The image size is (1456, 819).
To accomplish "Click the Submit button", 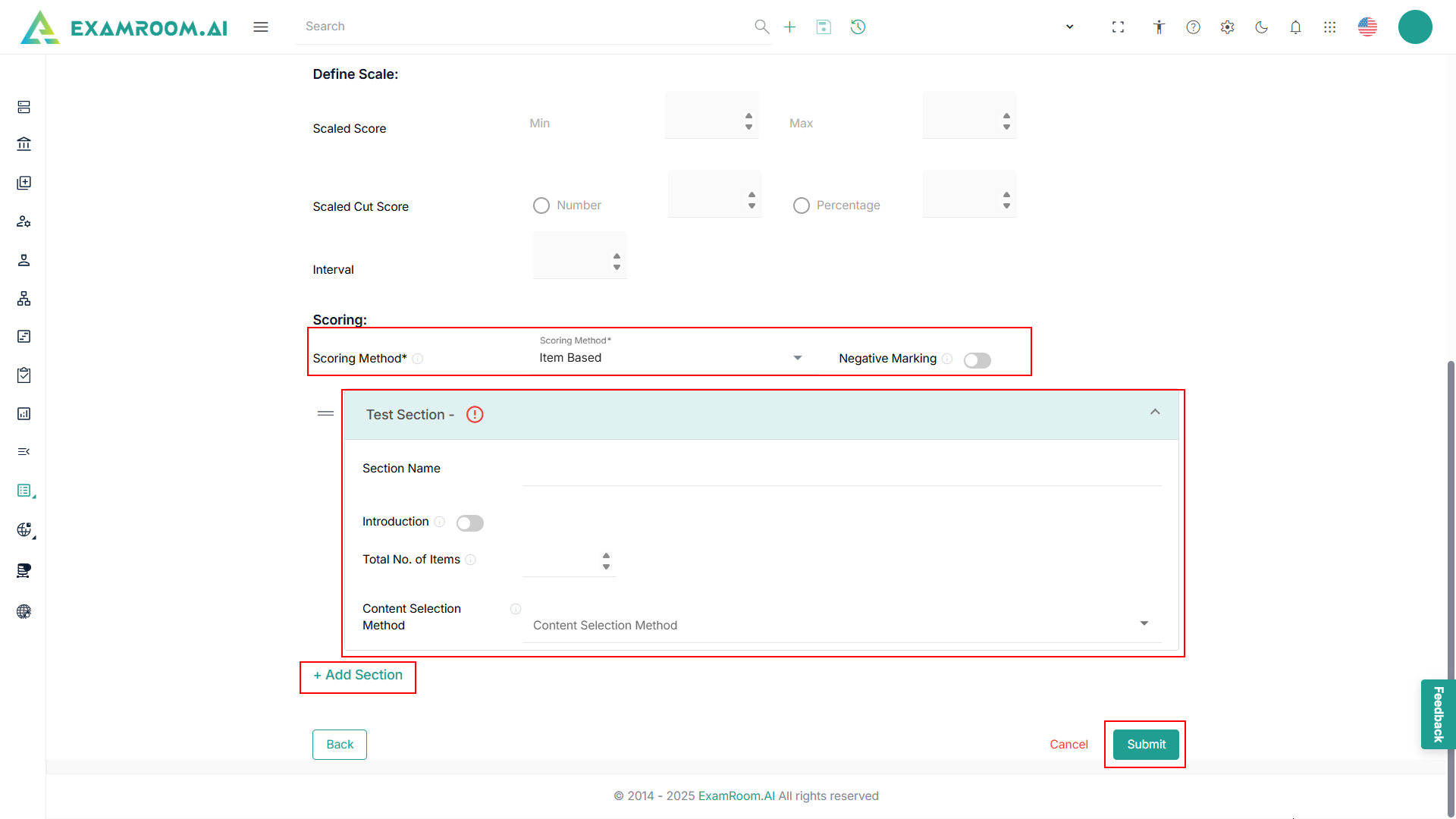I will coord(1145,745).
